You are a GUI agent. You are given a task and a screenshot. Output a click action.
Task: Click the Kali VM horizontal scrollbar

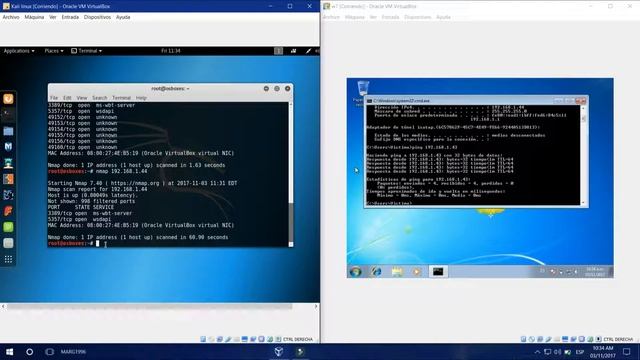149,306
